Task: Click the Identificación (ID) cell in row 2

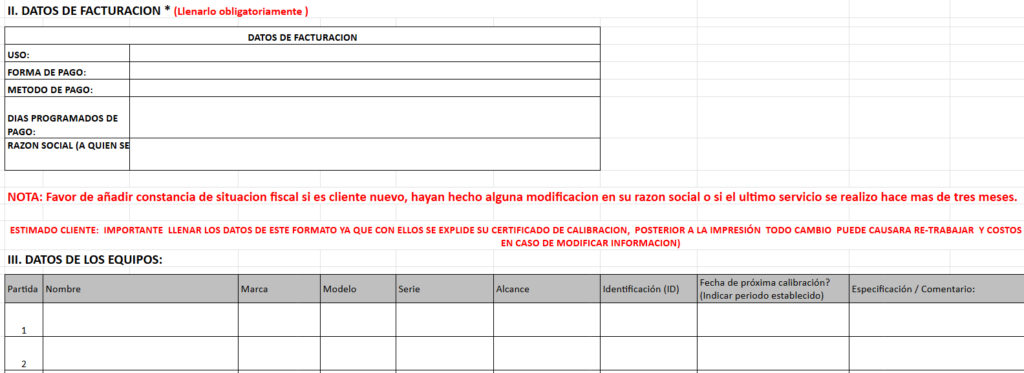Action: tap(648, 353)
